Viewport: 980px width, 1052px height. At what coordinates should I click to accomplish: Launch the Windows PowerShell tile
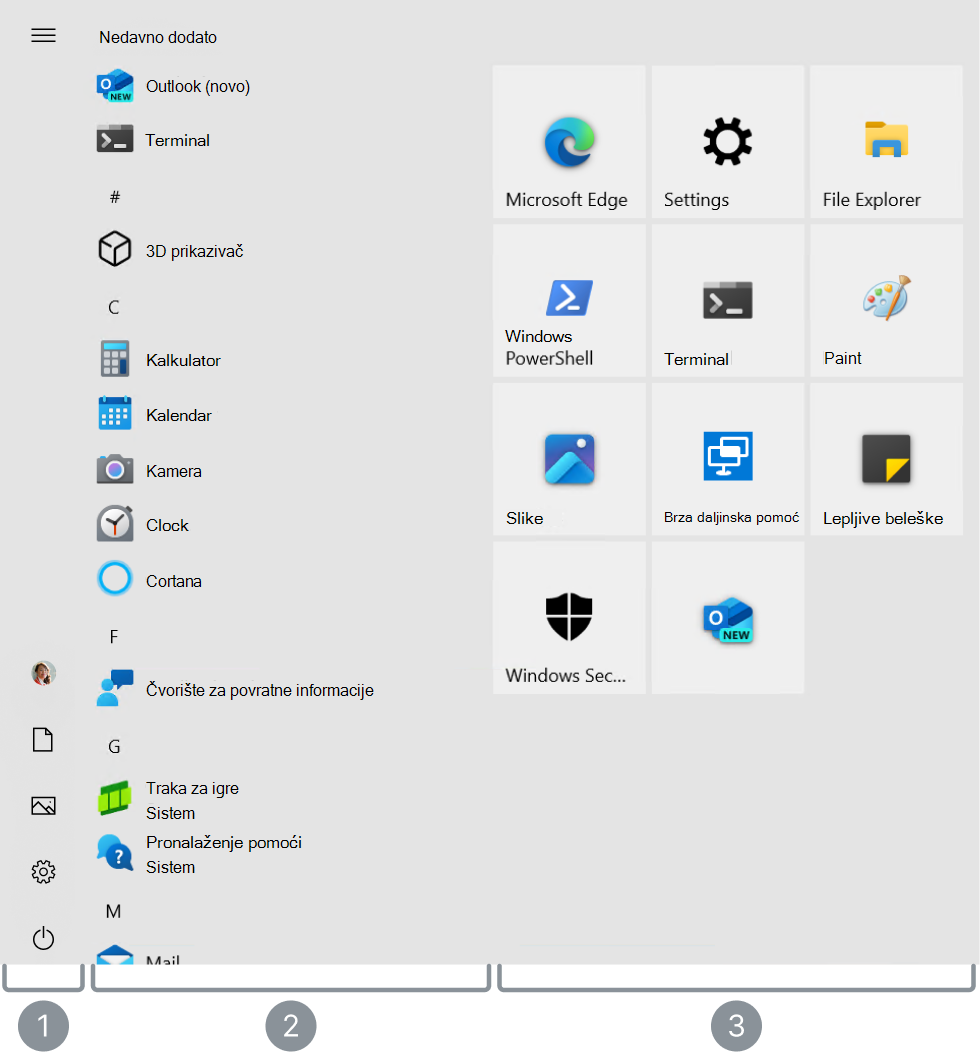tap(569, 300)
